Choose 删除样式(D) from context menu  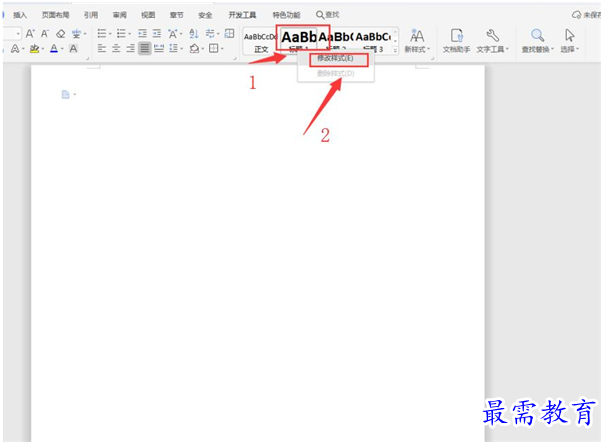coord(335,74)
